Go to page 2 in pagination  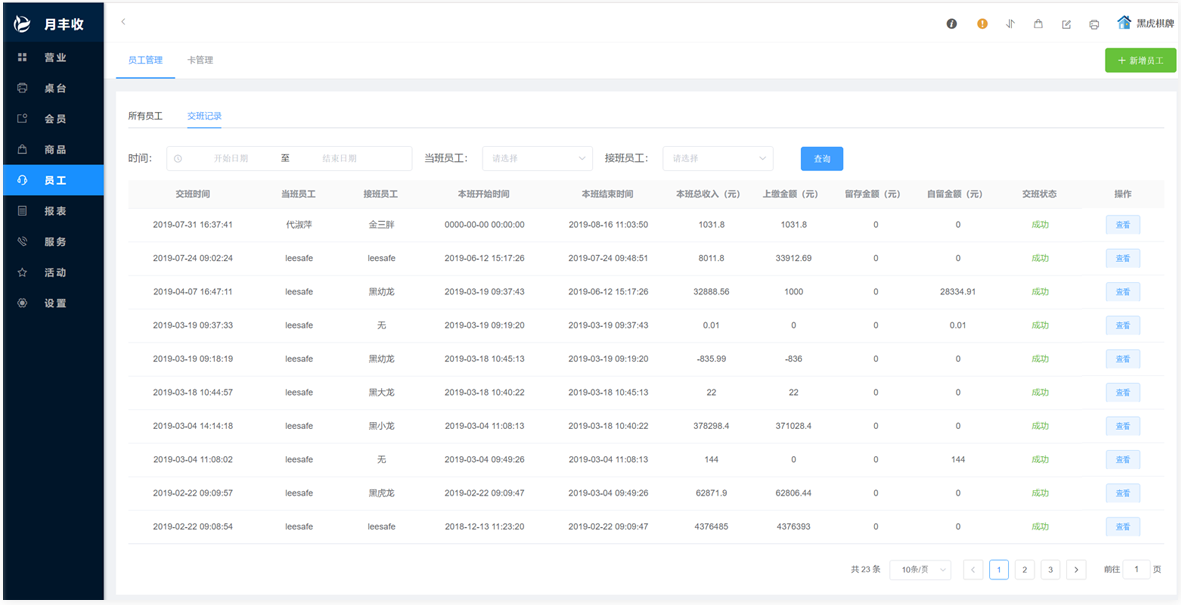(x=1024, y=570)
